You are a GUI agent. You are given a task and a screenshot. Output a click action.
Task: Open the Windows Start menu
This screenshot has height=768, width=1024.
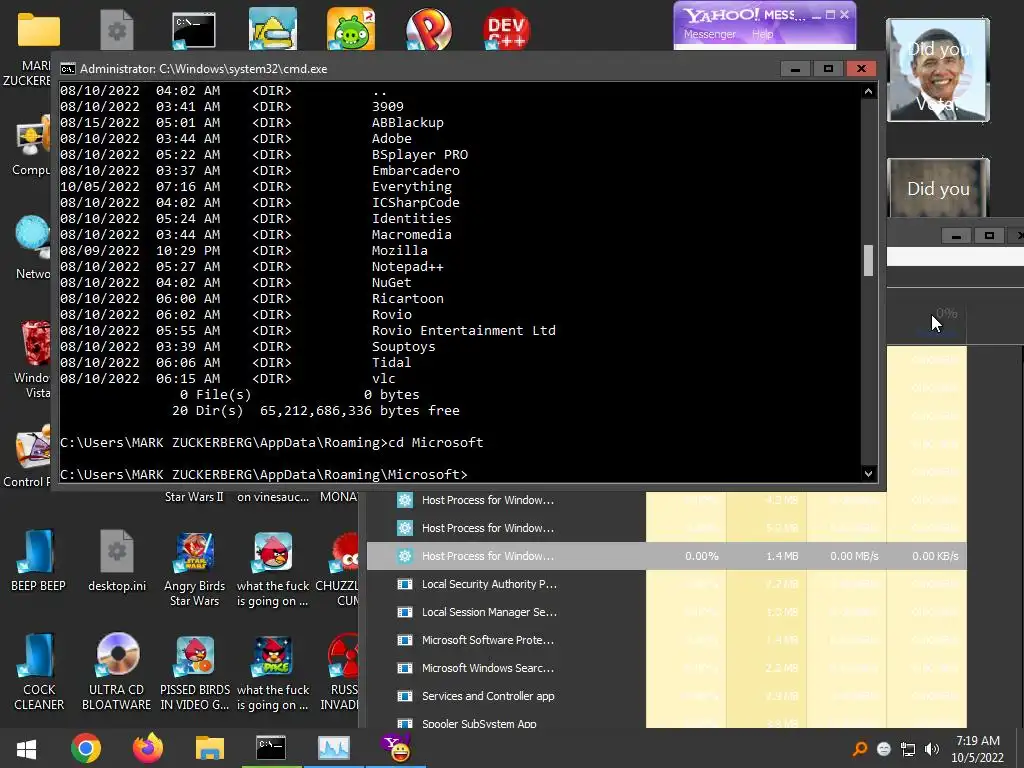pyautogui.click(x=26, y=748)
